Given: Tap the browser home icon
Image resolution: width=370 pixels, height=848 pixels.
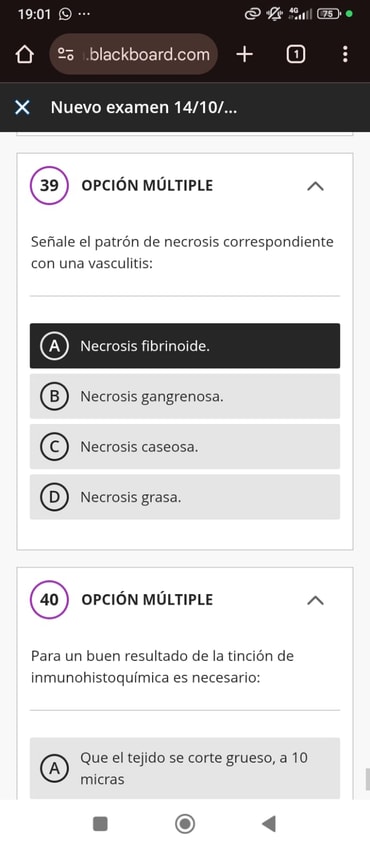Looking at the screenshot, I should [x=25, y=55].
